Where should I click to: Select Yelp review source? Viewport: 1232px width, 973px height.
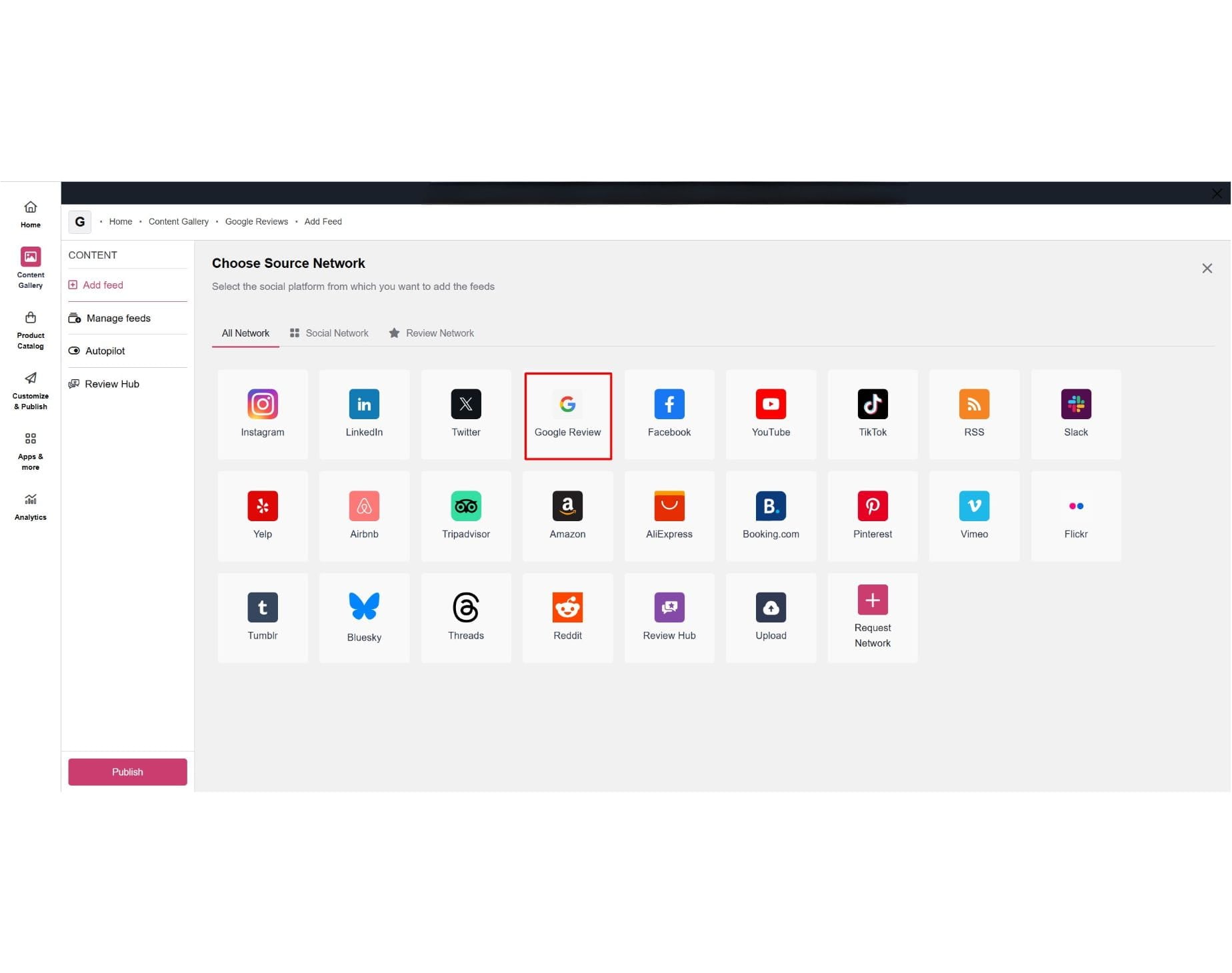(x=263, y=516)
